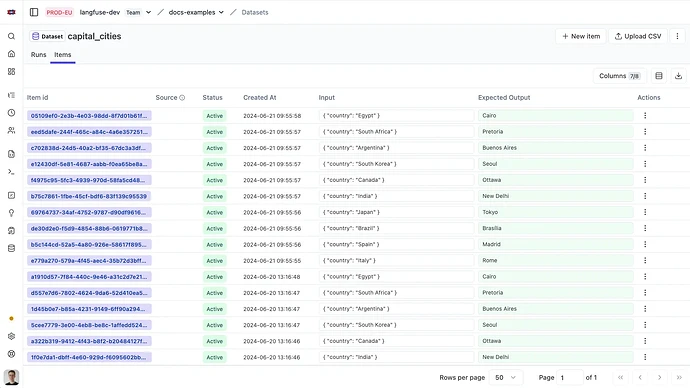Open item id 05109ef0 link
Image resolution: width=690 pixels, height=388 pixels.
[89, 116]
